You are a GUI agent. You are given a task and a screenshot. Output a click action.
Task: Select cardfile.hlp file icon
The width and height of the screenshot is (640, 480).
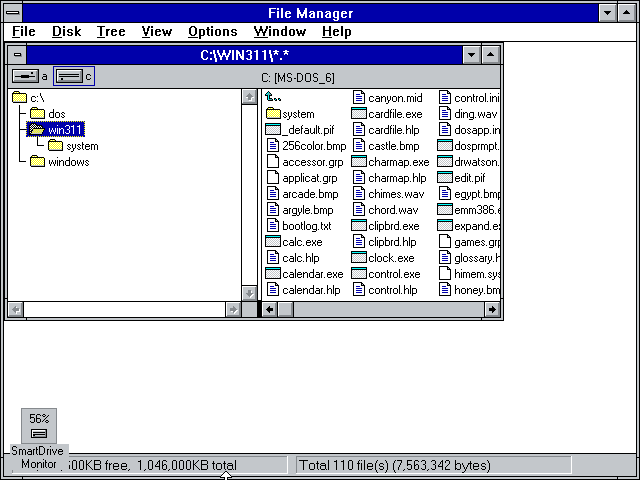point(359,130)
